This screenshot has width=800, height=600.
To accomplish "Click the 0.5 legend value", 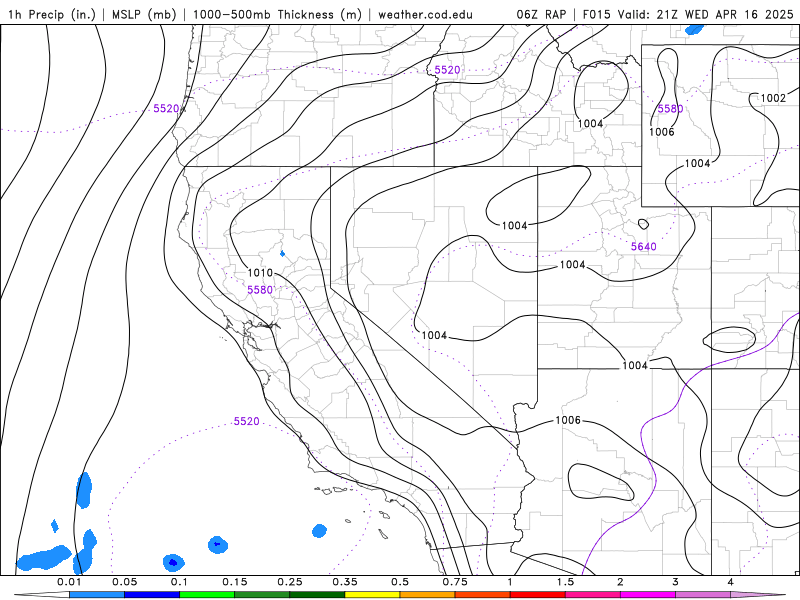I will point(400,582).
